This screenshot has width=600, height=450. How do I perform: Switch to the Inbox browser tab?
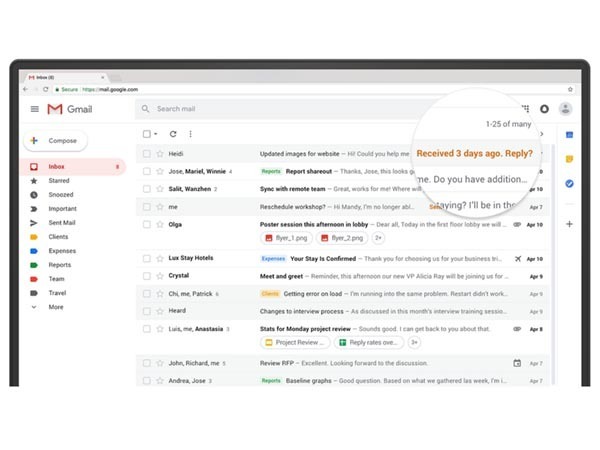tap(66, 77)
